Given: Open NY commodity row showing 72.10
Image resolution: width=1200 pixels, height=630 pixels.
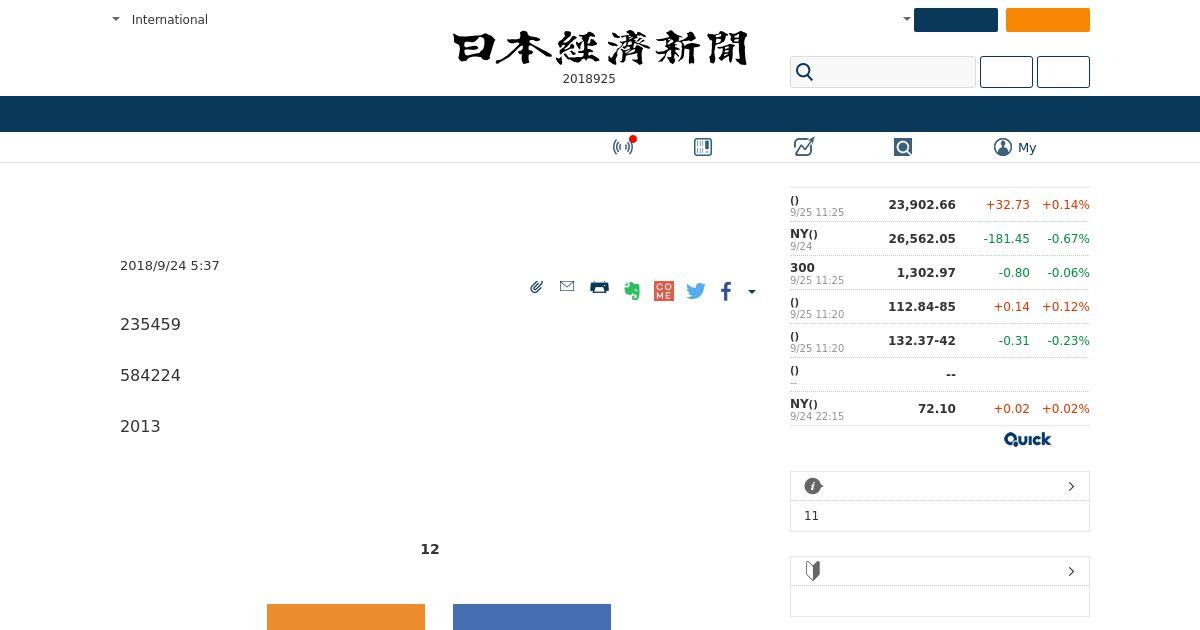Looking at the screenshot, I should click(940, 409).
